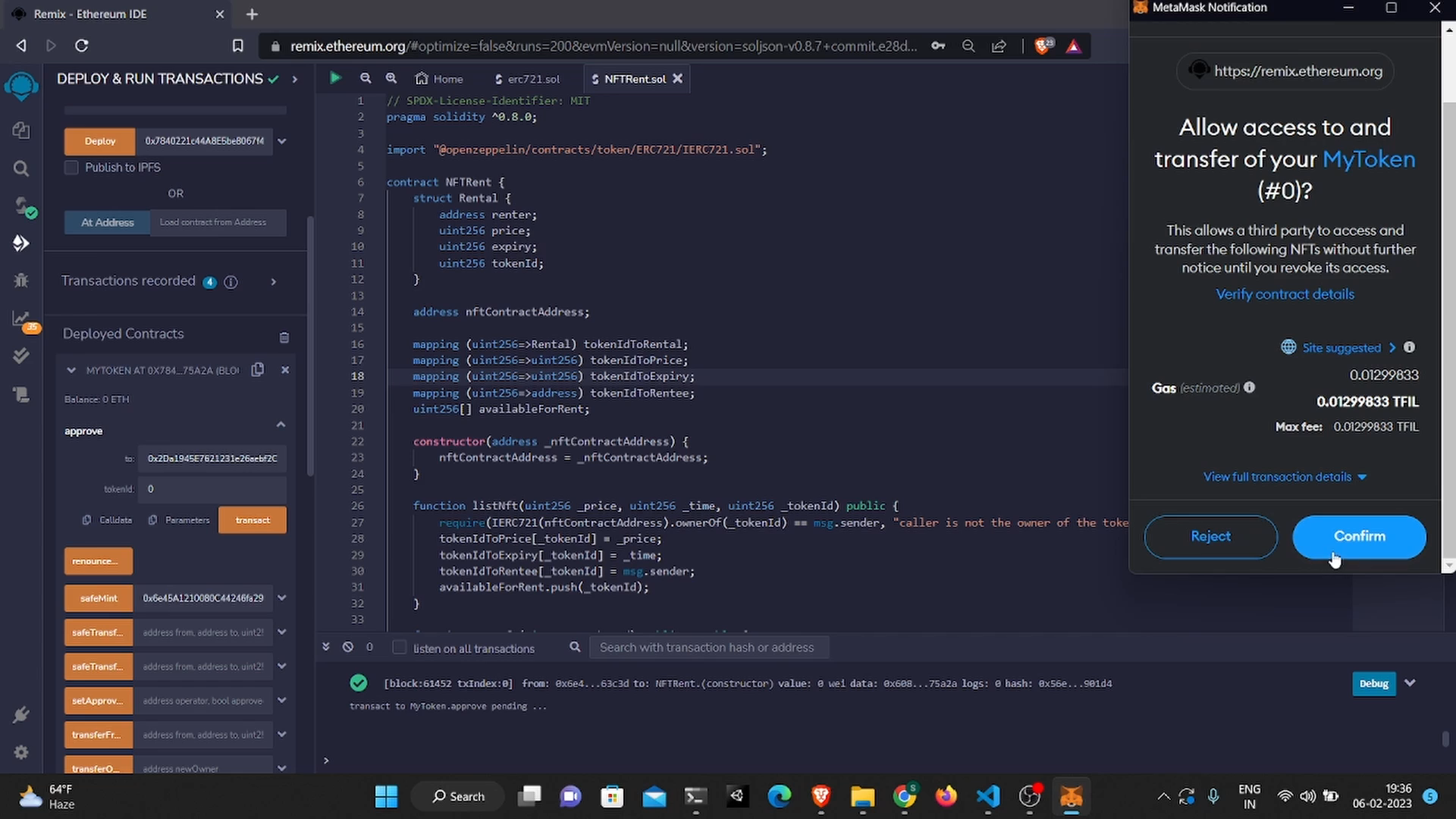This screenshot has width=1456, height=819.
Task: Reject the MetaMask approval request
Action: point(1210,536)
